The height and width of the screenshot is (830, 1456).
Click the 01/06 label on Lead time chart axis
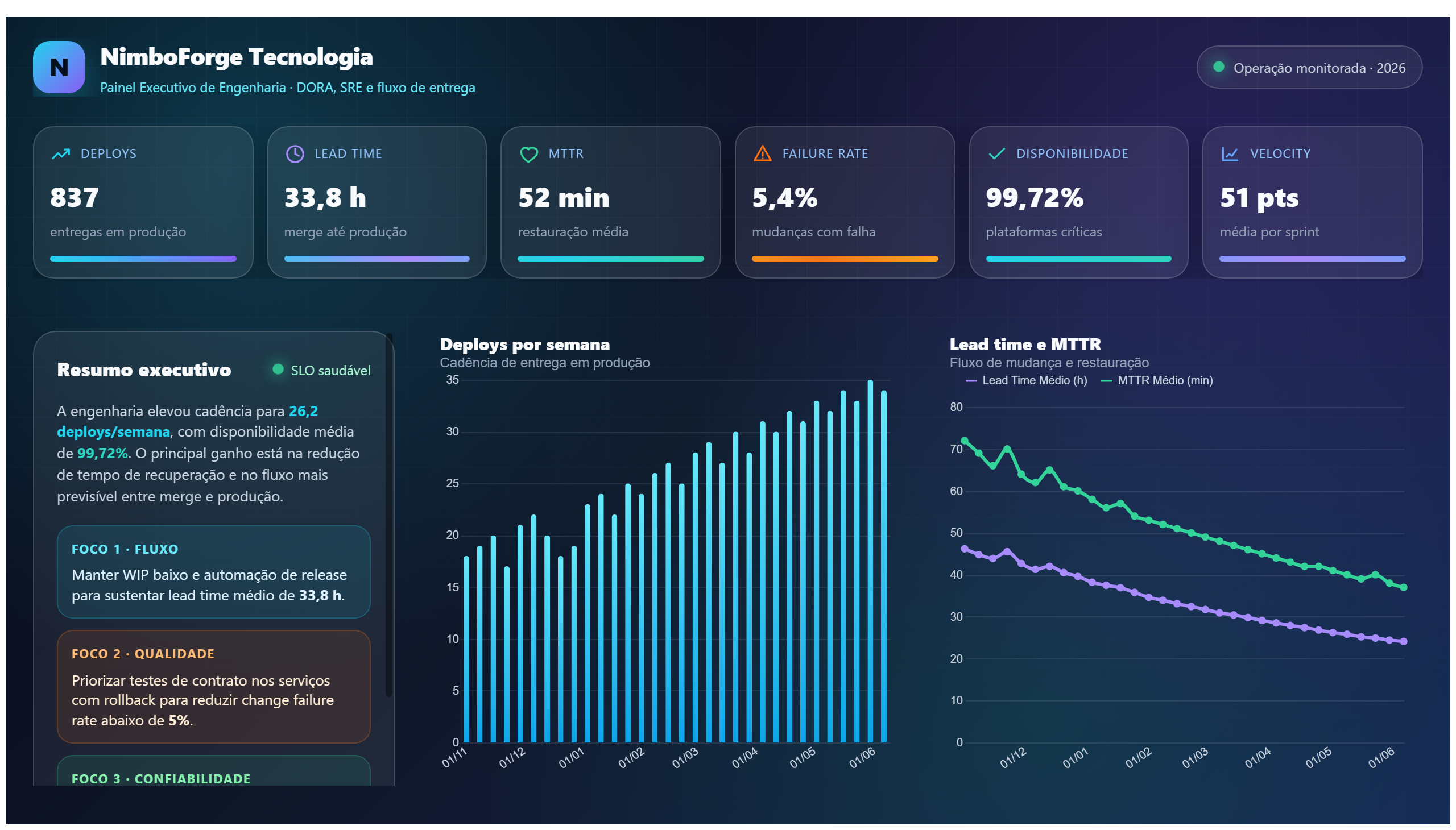(1381, 758)
